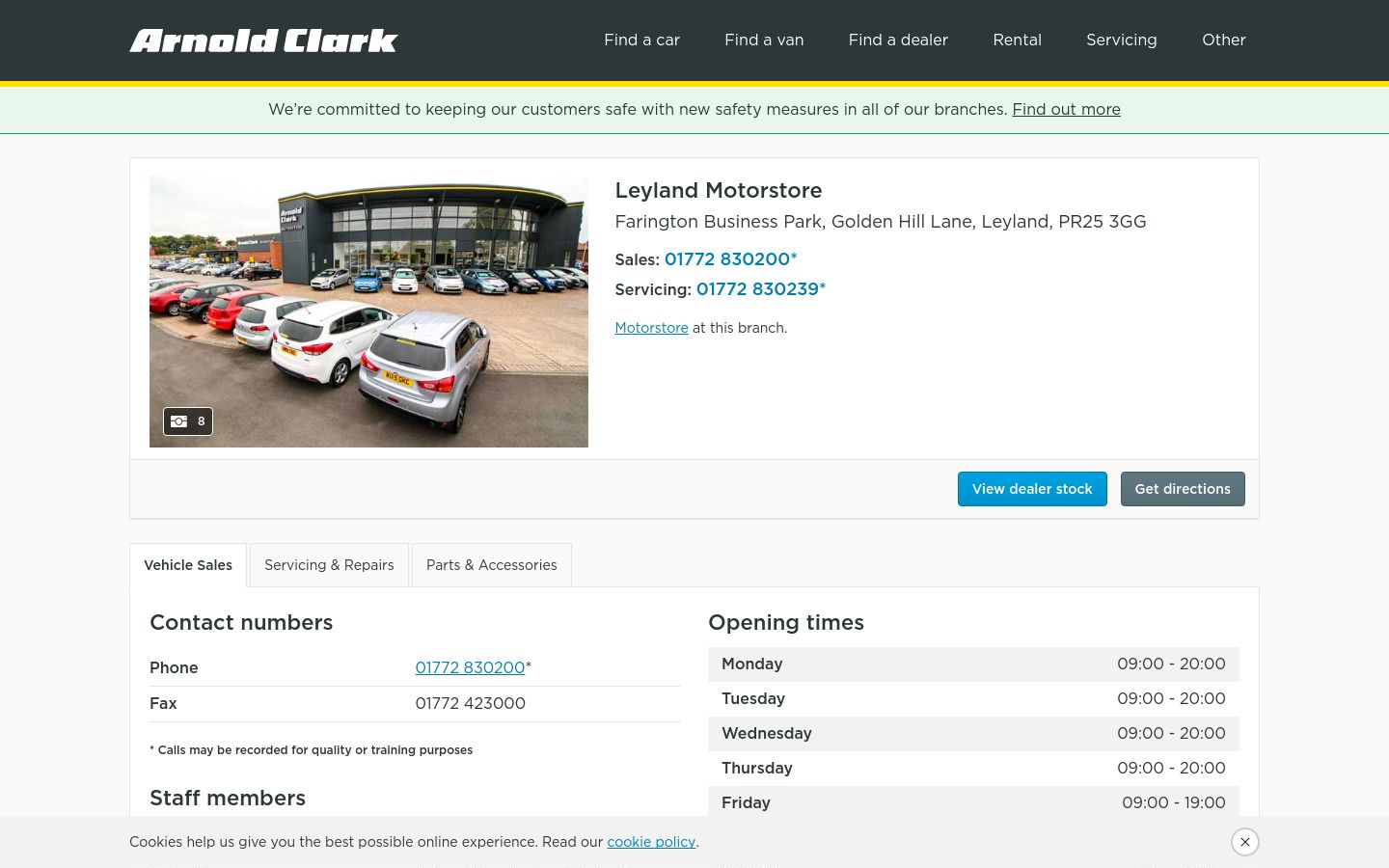Click the Arnold Clark logo
The width and height of the screenshot is (1389, 868).
[x=263, y=41]
